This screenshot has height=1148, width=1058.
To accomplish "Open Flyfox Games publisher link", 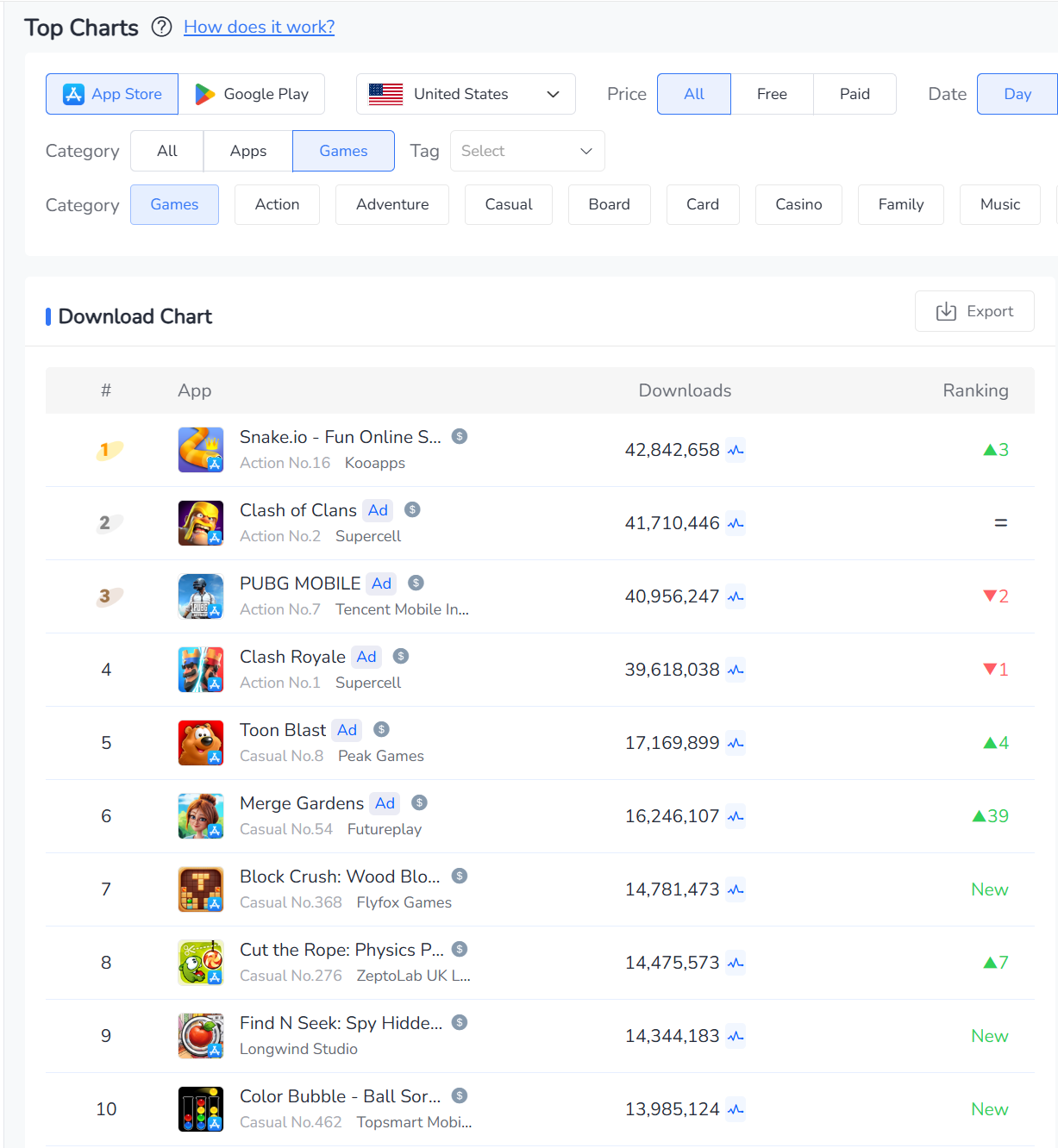I will pyautogui.click(x=404, y=902).
